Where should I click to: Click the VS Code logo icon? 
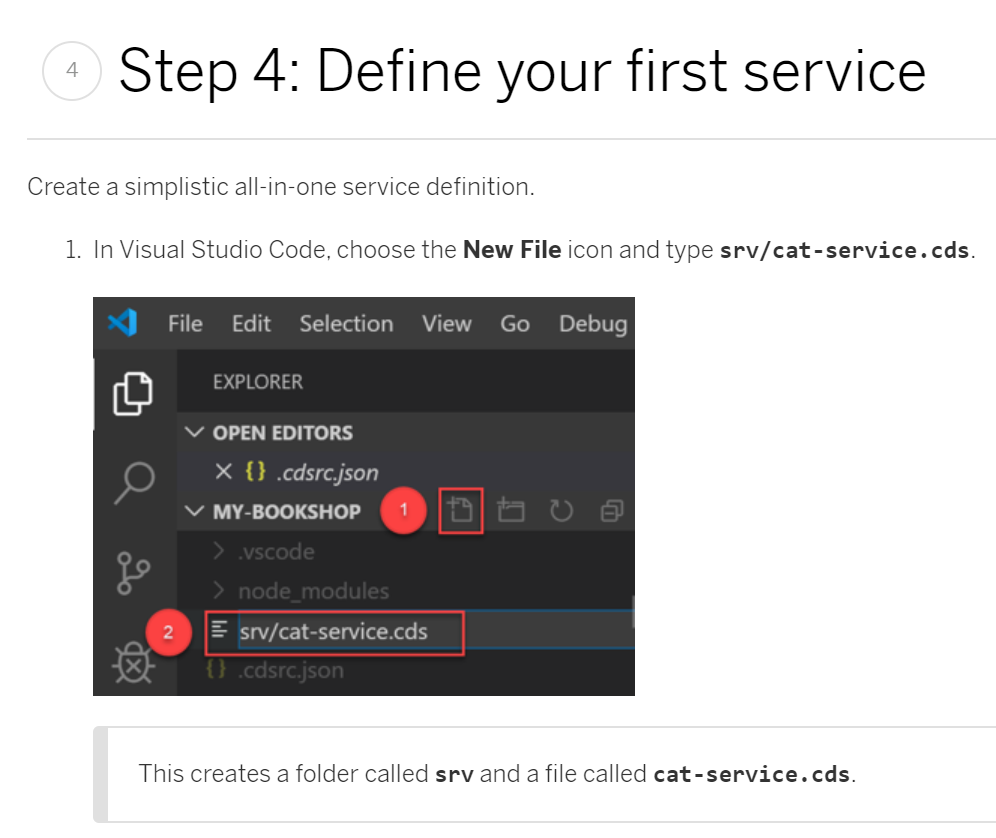(x=122, y=323)
